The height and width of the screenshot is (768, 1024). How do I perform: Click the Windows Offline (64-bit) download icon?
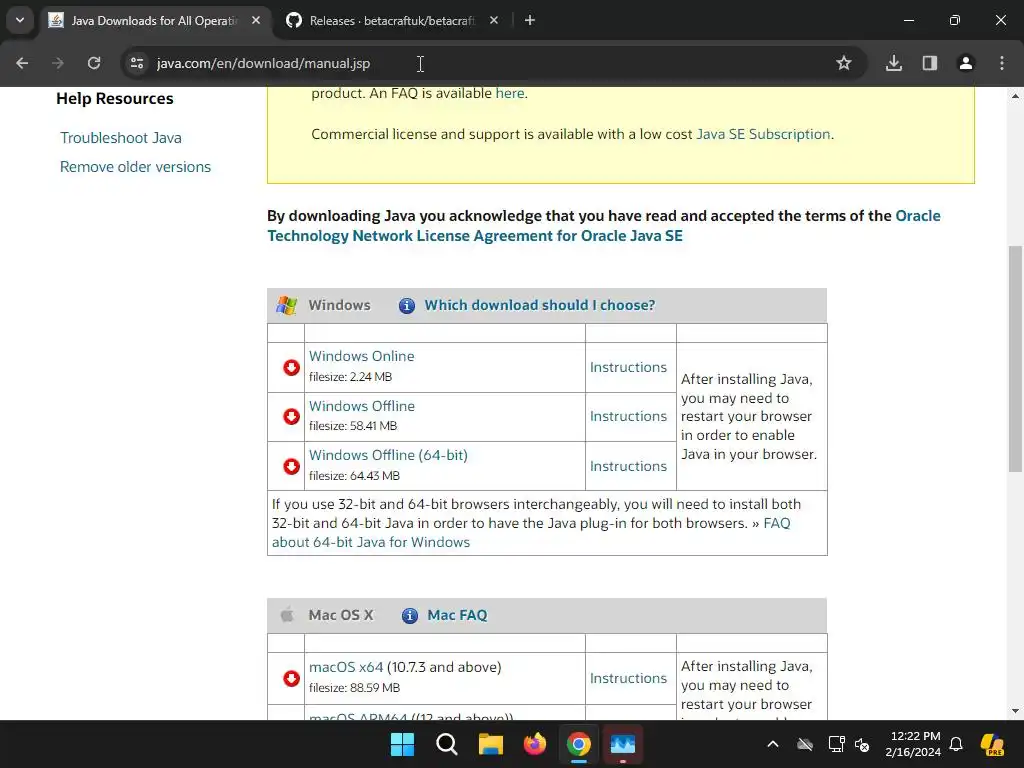(x=291, y=466)
